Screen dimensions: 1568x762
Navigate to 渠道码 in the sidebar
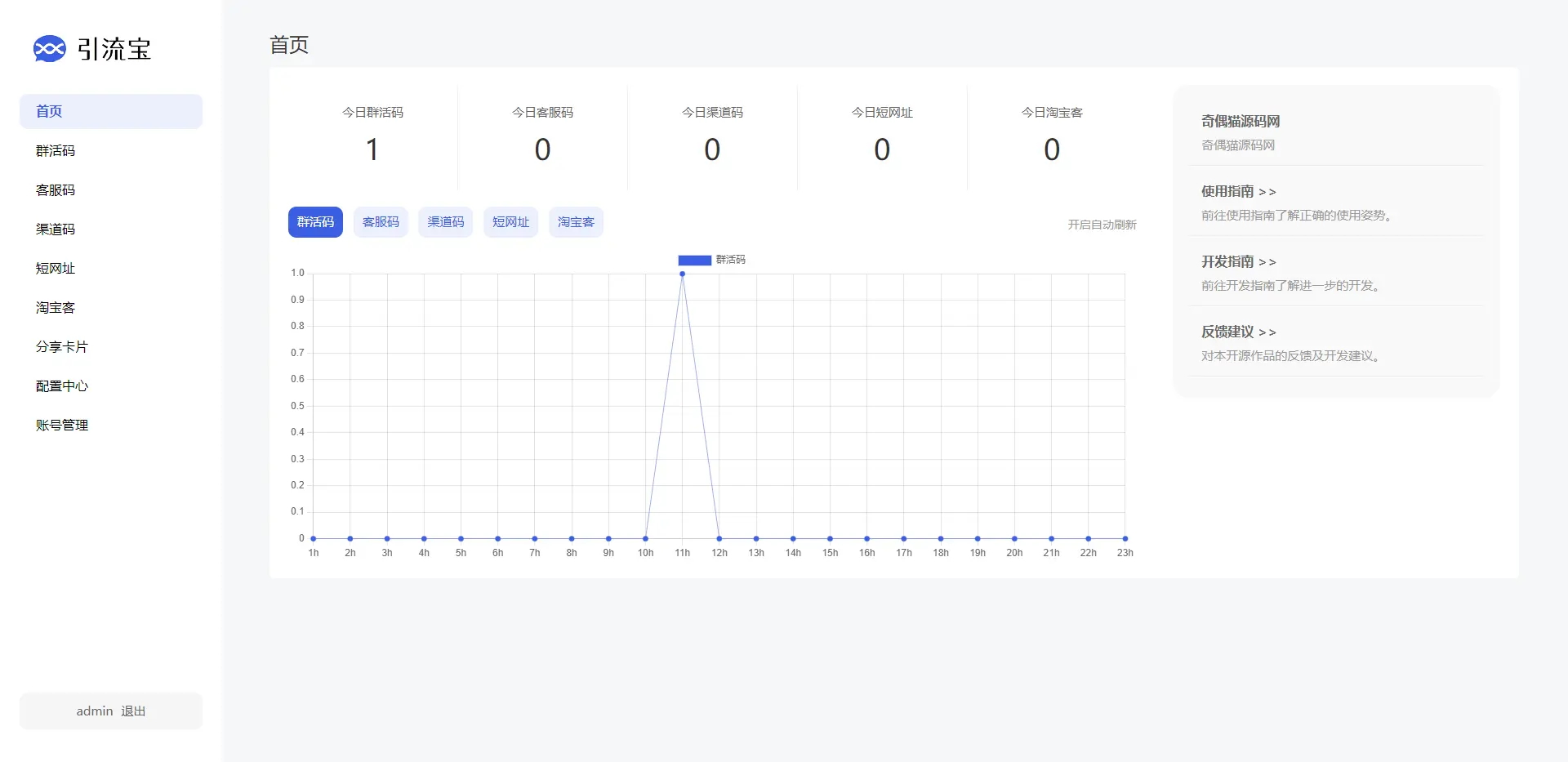56,229
